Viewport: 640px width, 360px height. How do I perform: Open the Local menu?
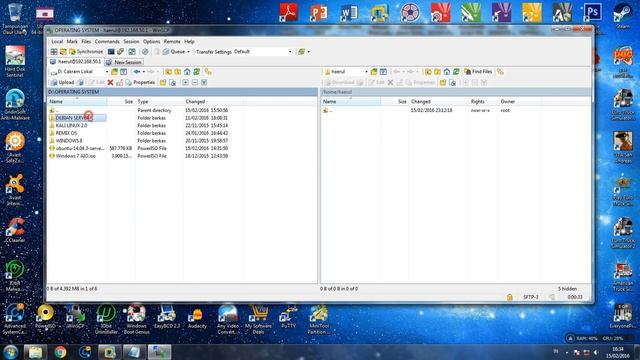coord(57,42)
